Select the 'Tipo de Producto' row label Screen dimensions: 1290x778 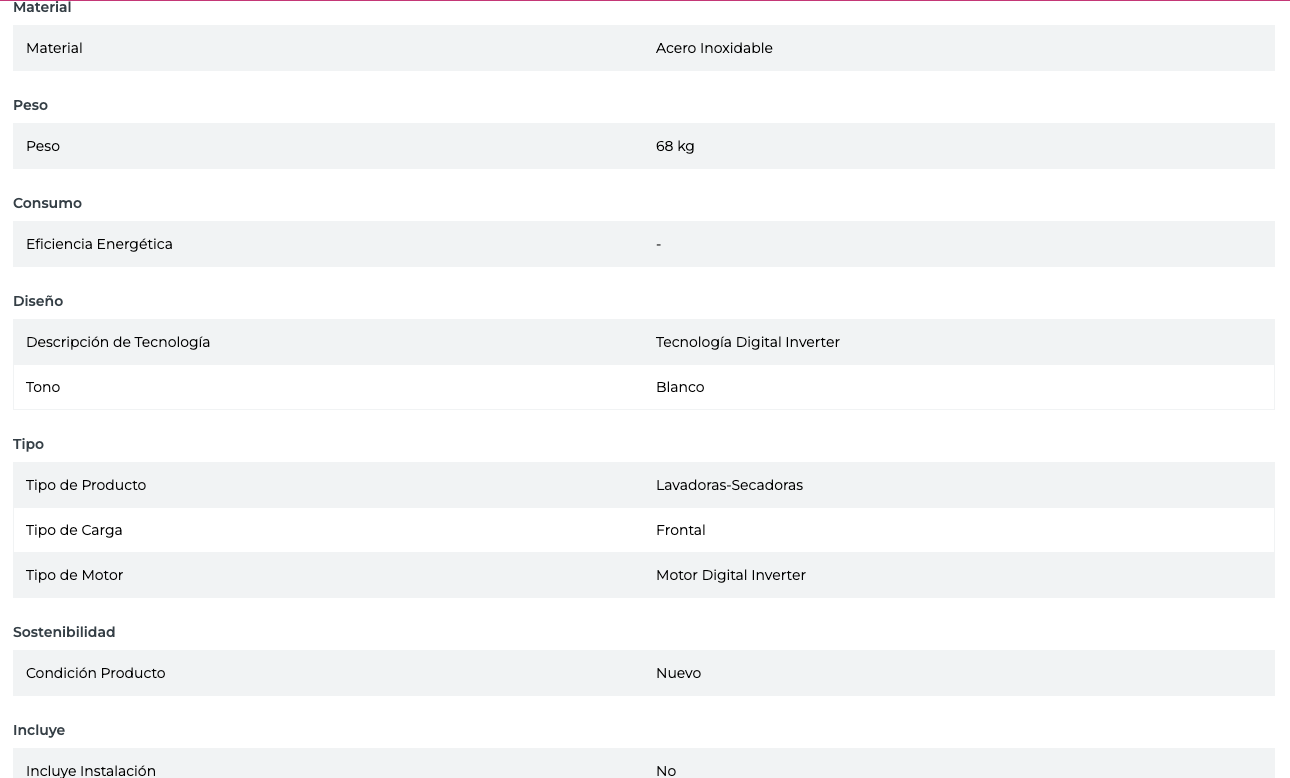(x=86, y=485)
